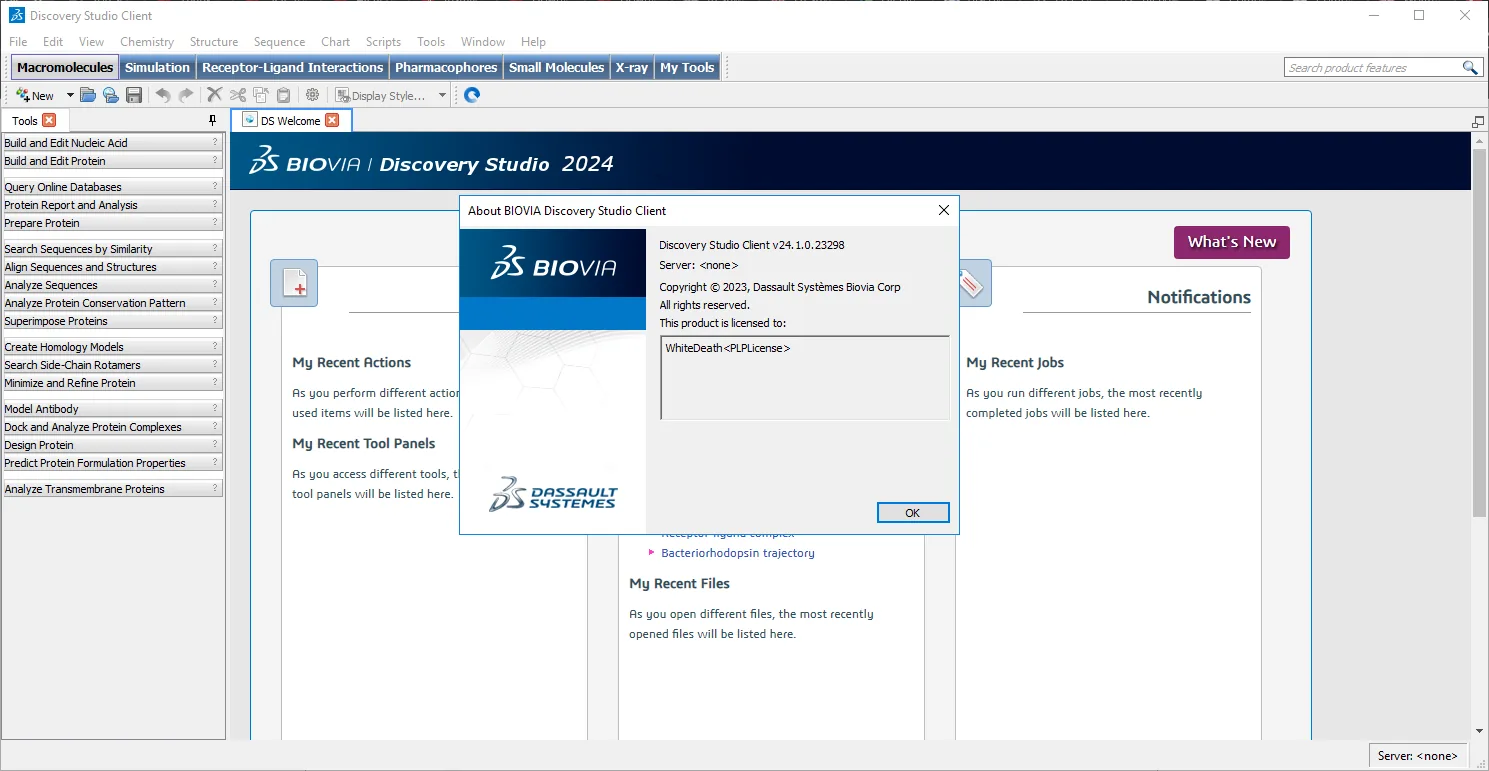Click the search magnifier icon
Viewport: 1489px width, 771px height.
coord(1470,67)
